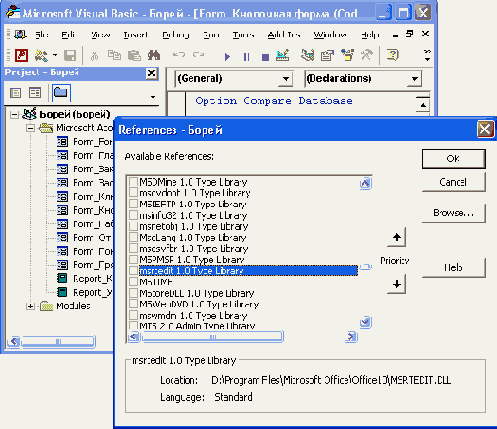Click the View Microsoft Access toolbar icon
Image resolution: width=497 pixels, height=429 pixels.
coord(22,55)
